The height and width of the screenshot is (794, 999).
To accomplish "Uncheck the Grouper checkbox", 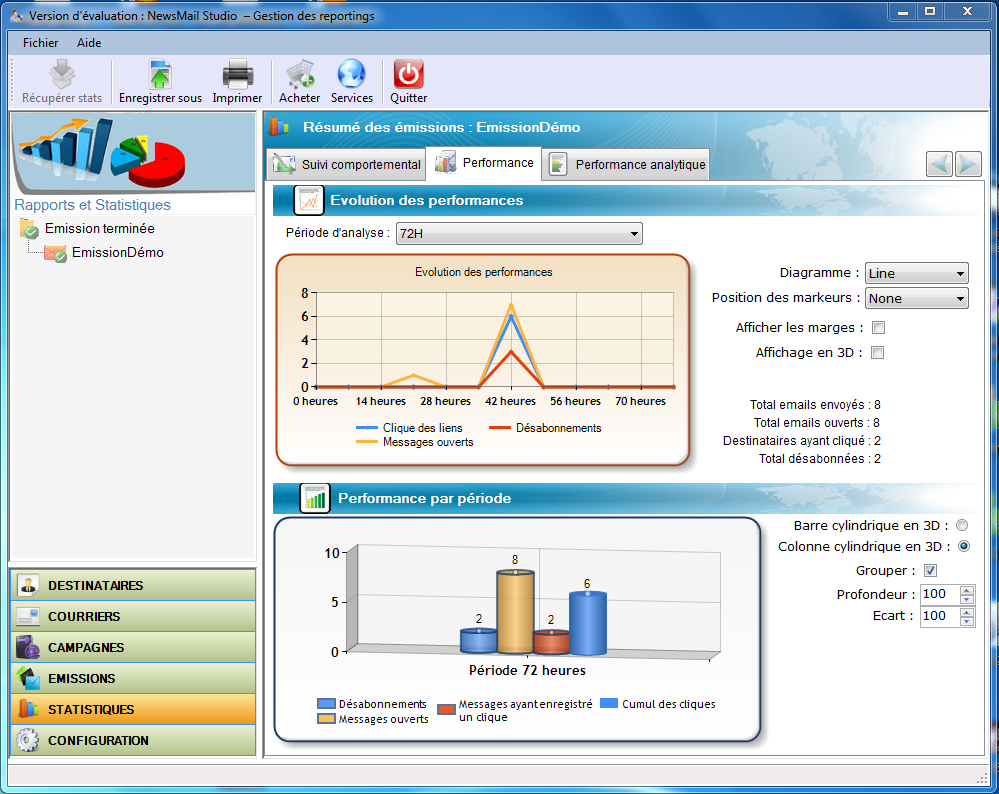I will pyautogui.click(x=930, y=570).
